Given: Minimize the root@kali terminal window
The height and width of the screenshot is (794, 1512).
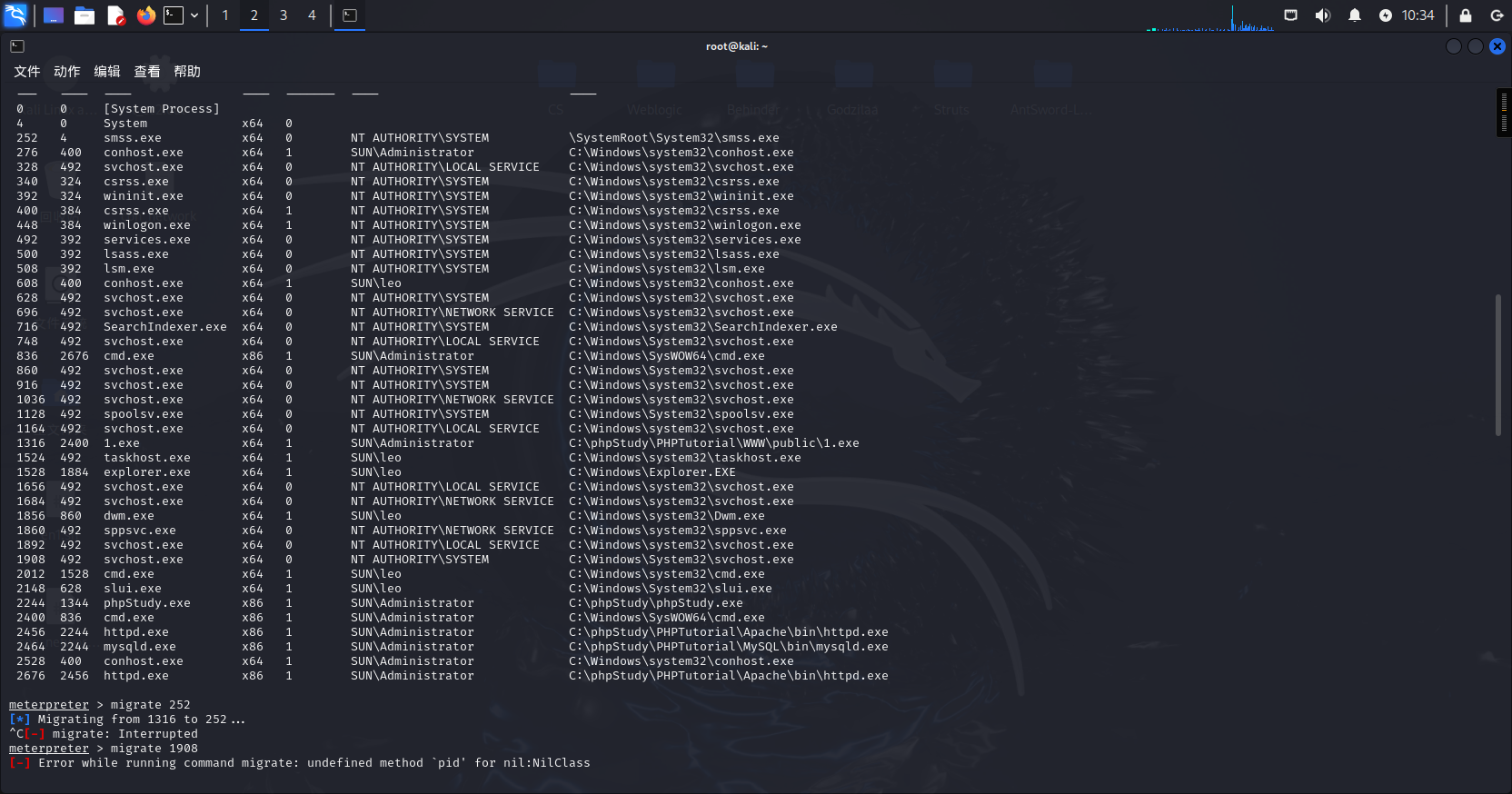Looking at the screenshot, I should click(x=1454, y=46).
